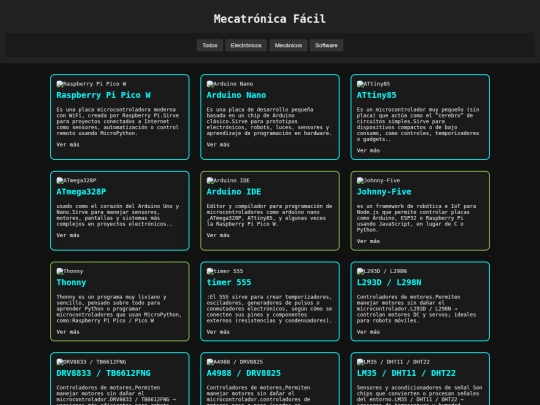This screenshot has width=540, height=405.
Task: Click the DRV8833 / TB6612FNG description text
Action: coord(116,395)
